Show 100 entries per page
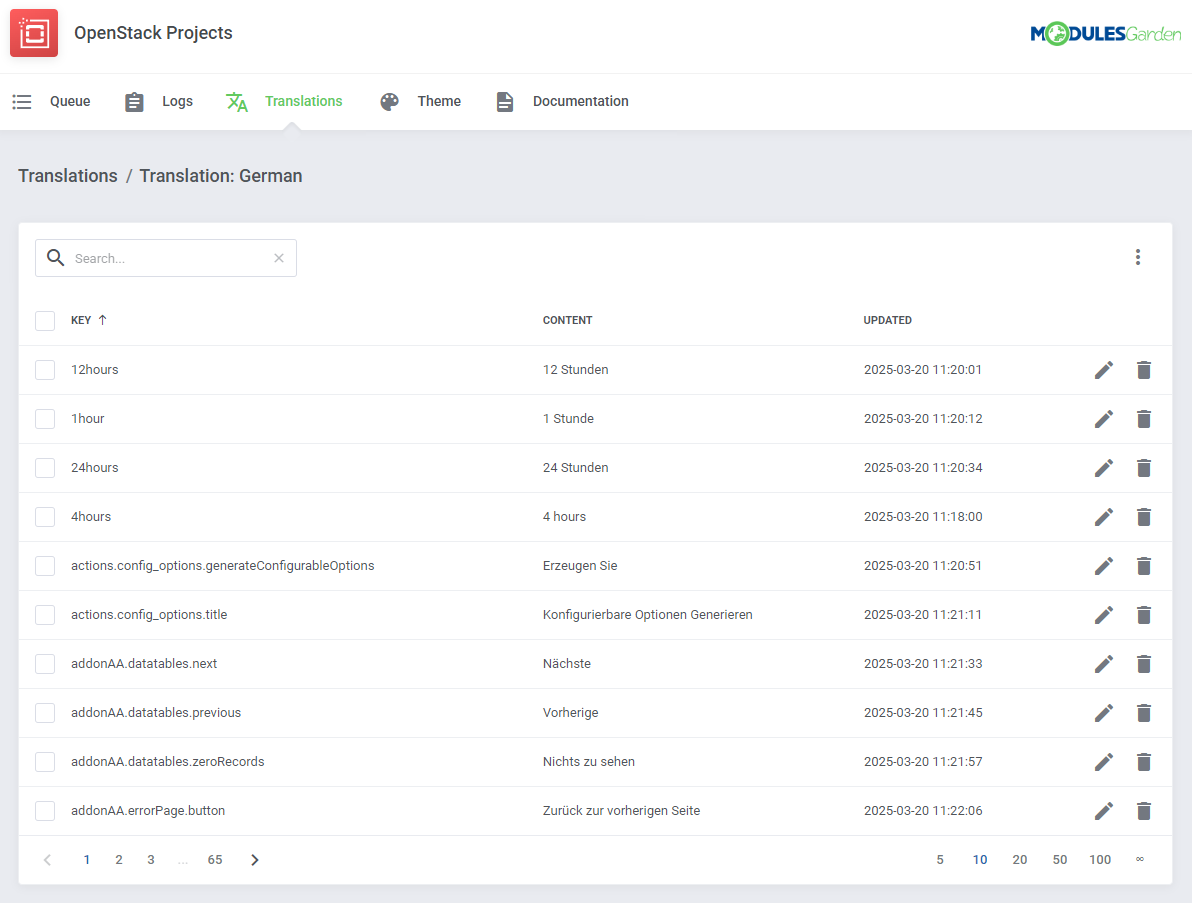 pos(1100,859)
